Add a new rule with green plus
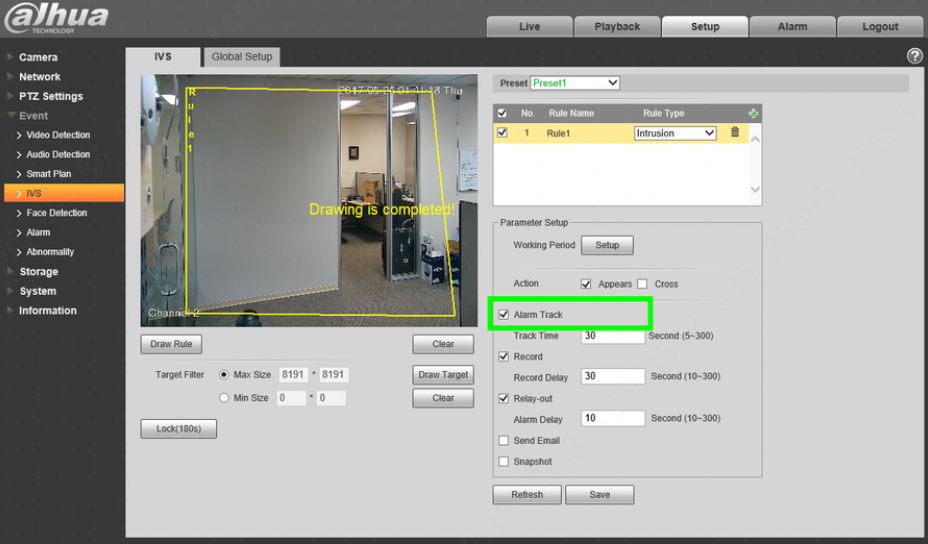 (x=753, y=113)
